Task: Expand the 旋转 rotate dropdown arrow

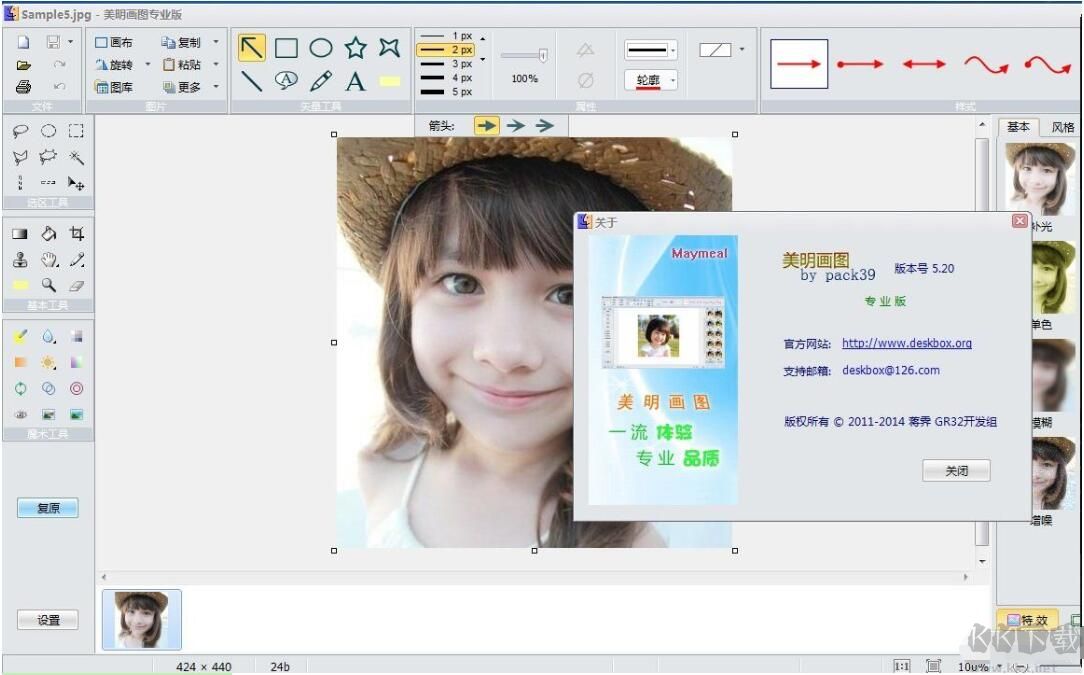Action: point(148,65)
